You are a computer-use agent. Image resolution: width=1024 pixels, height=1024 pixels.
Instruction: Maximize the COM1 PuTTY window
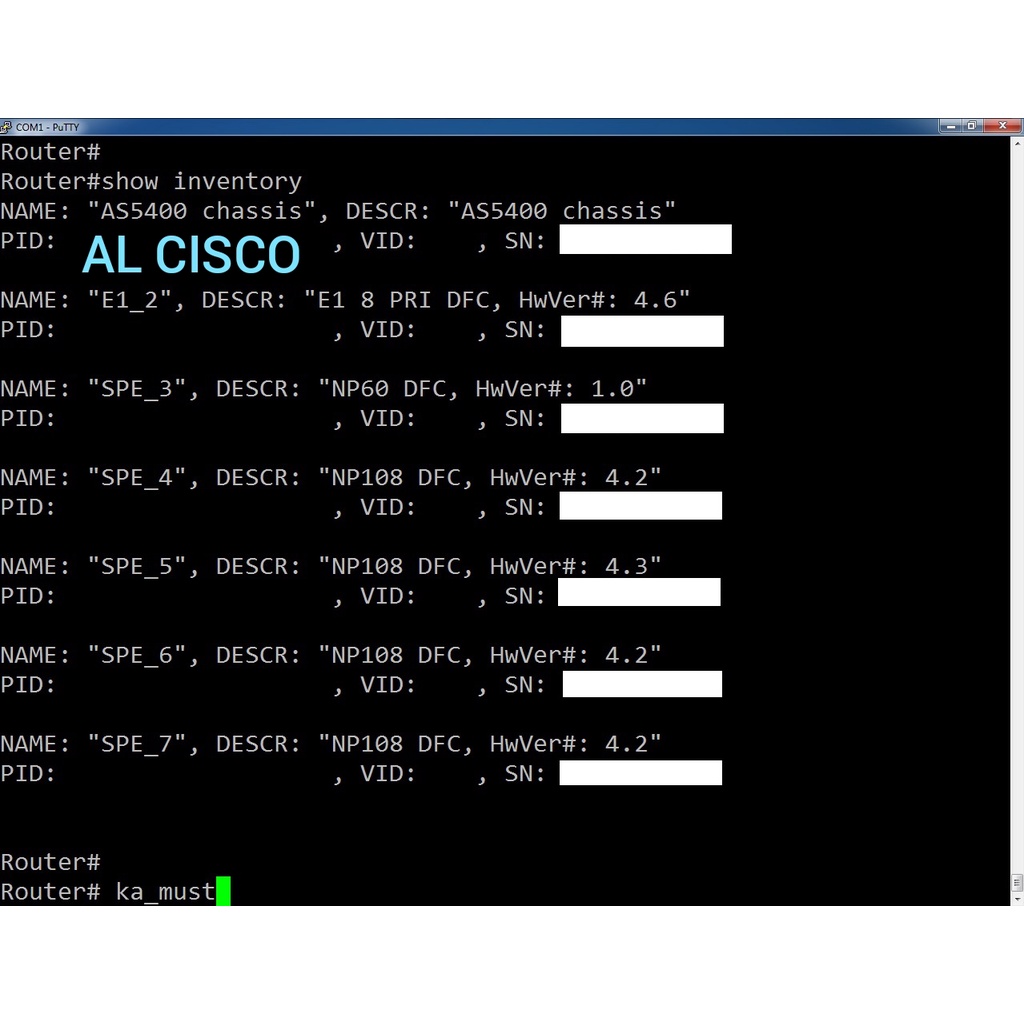pos(972,126)
